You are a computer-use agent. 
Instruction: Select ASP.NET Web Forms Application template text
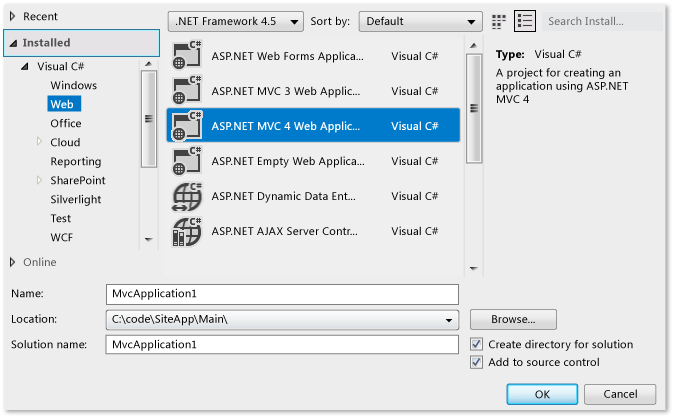287,56
